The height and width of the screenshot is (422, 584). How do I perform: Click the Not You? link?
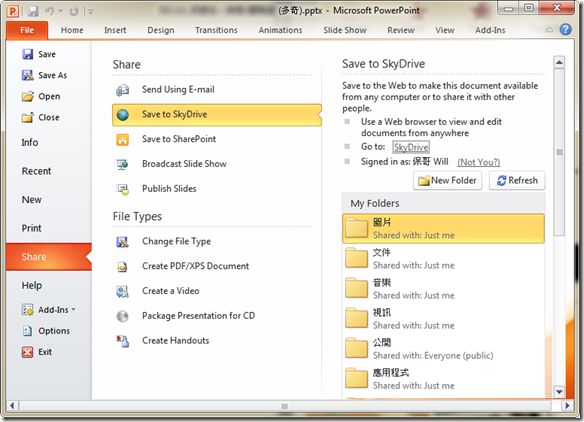point(479,162)
